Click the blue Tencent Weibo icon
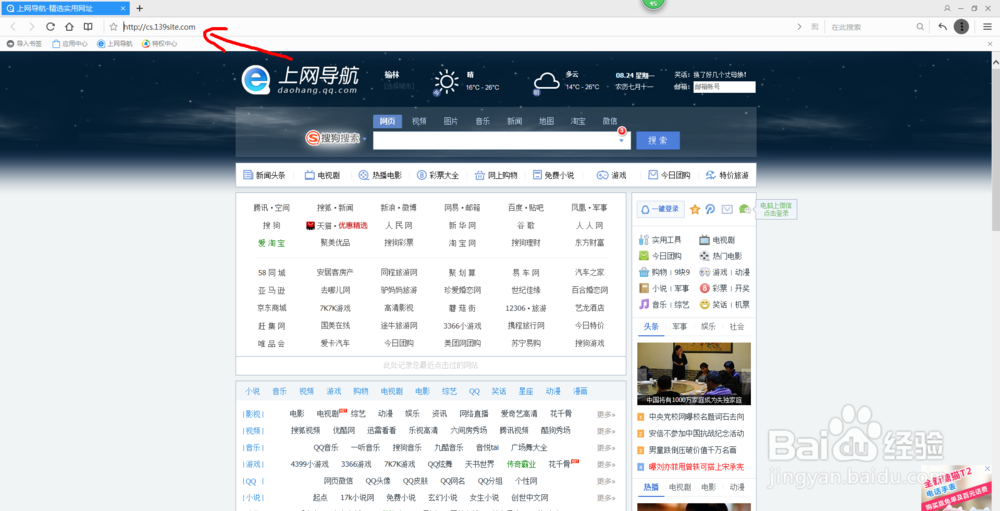Screen dimensions: 1000x511 pyautogui.click(x=710, y=209)
